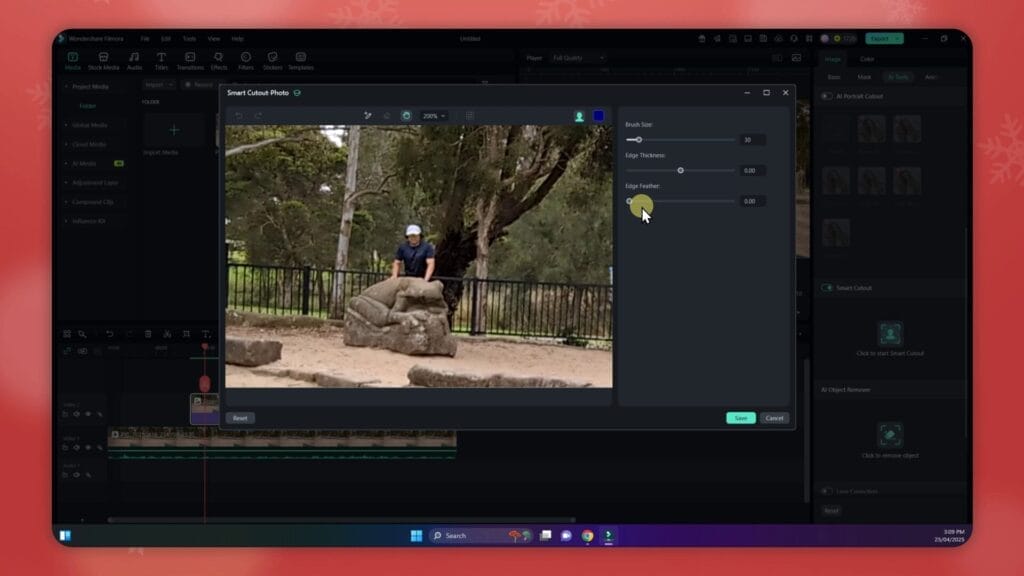The width and height of the screenshot is (1024, 576).
Task: Save the Smart Cutout changes
Action: (740, 418)
